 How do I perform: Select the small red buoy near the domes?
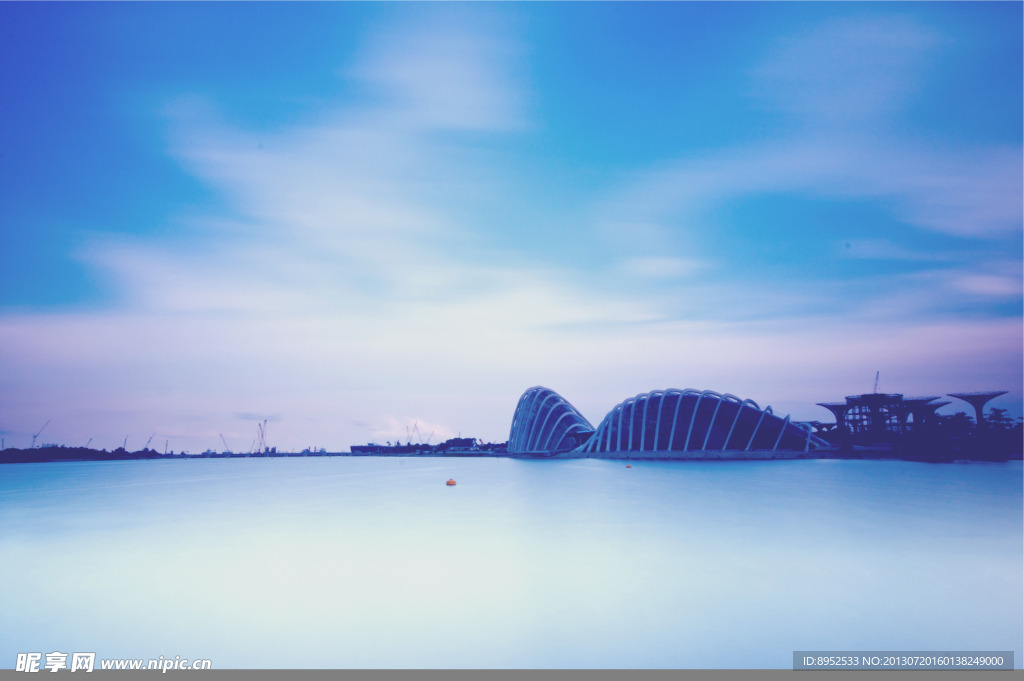click(x=628, y=466)
